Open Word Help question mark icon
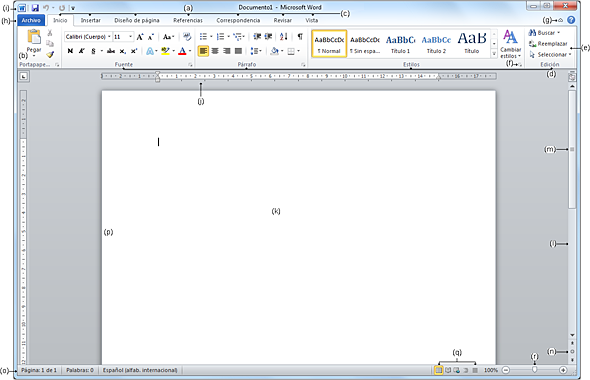The width and height of the screenshot is (590, 380). [571, 20]
